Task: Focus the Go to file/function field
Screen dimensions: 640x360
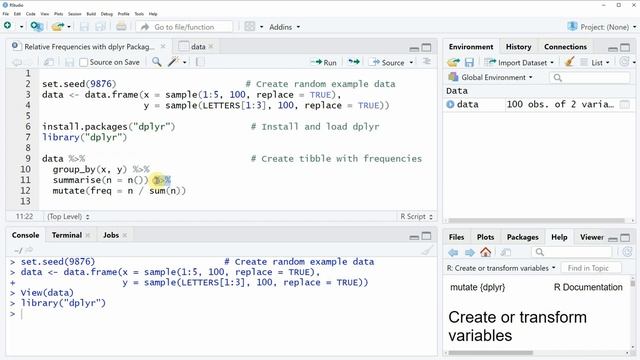Action: tap(184, 27)
